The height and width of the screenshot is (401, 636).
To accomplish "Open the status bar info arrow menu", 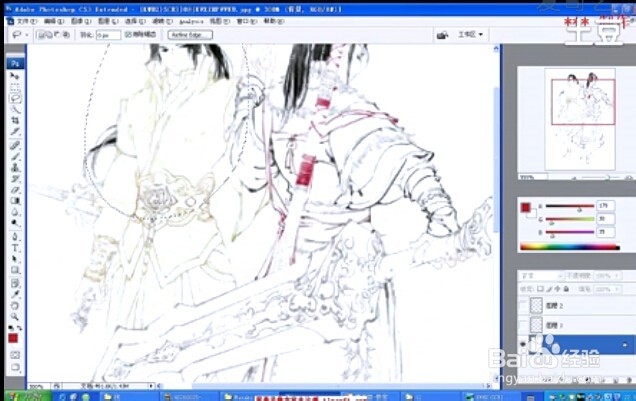I will [x=151, y=386].
